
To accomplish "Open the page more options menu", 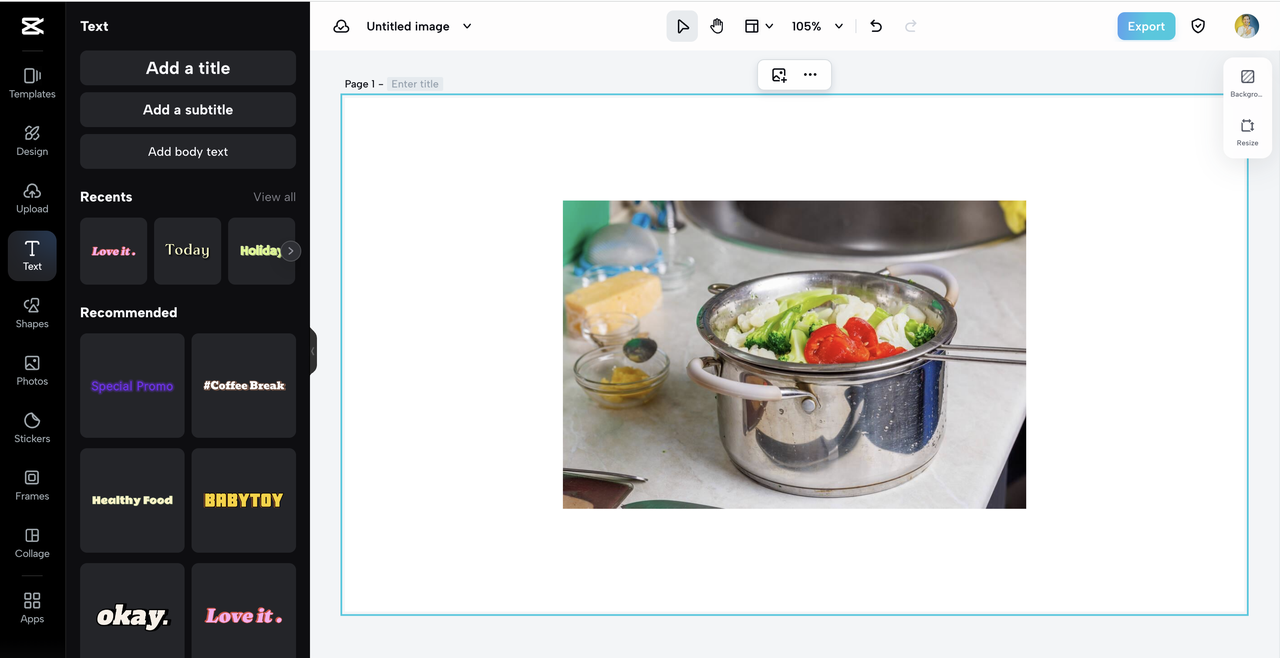I will [810, 75].
